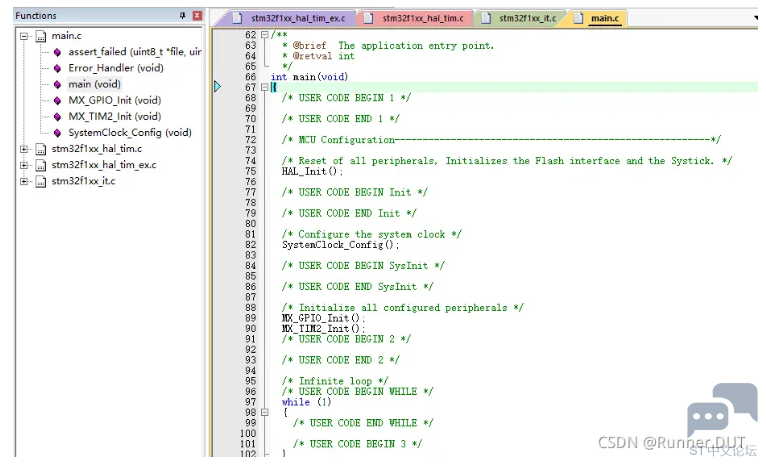
Task: Select the Error_Handler function diamond icon
Action: [58, 68]
